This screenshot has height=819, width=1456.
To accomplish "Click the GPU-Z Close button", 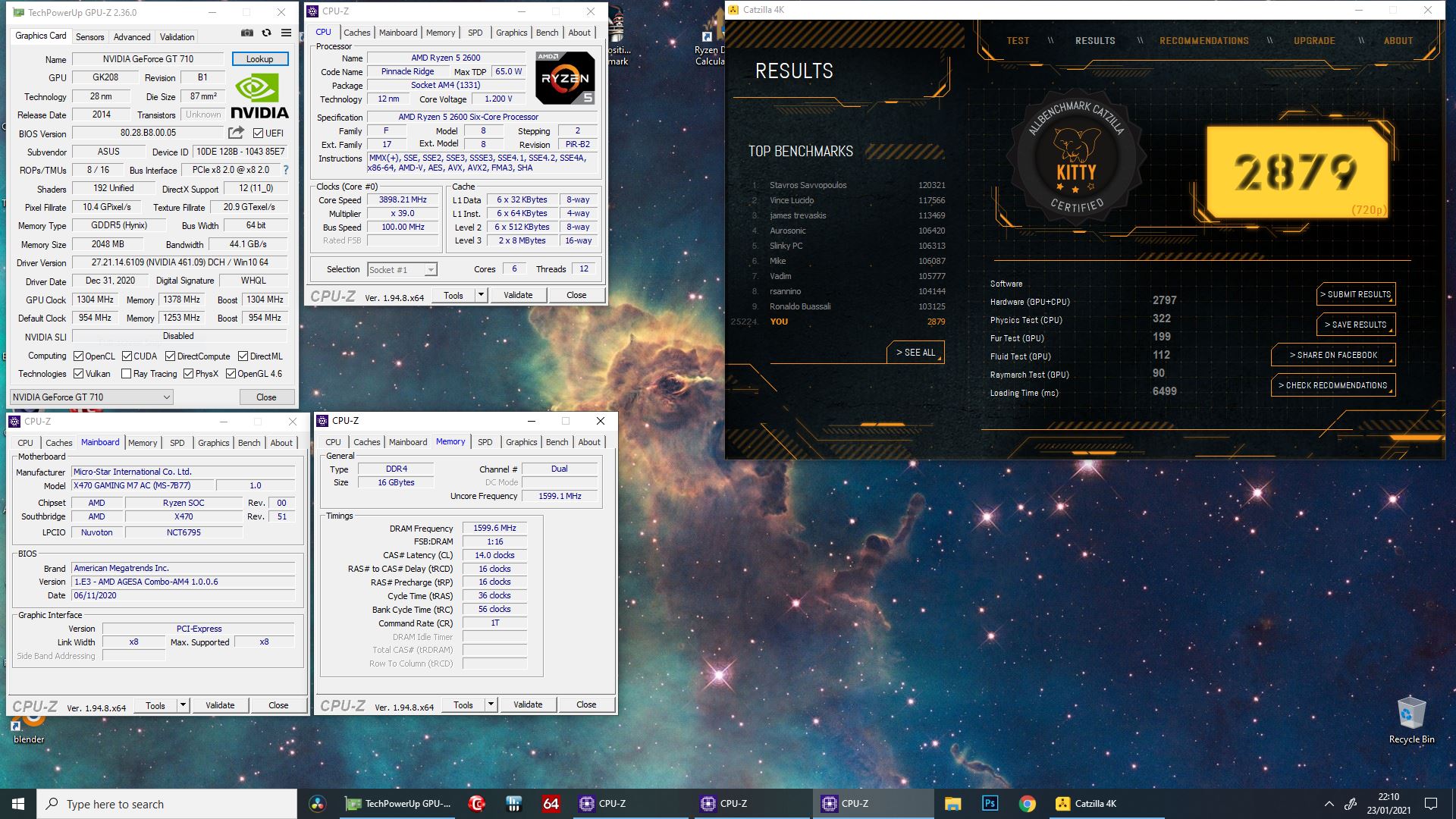I will point(266,397).
